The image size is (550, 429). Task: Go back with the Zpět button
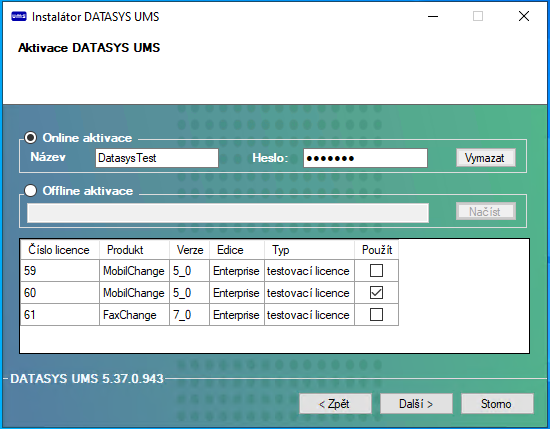[335, 404]
